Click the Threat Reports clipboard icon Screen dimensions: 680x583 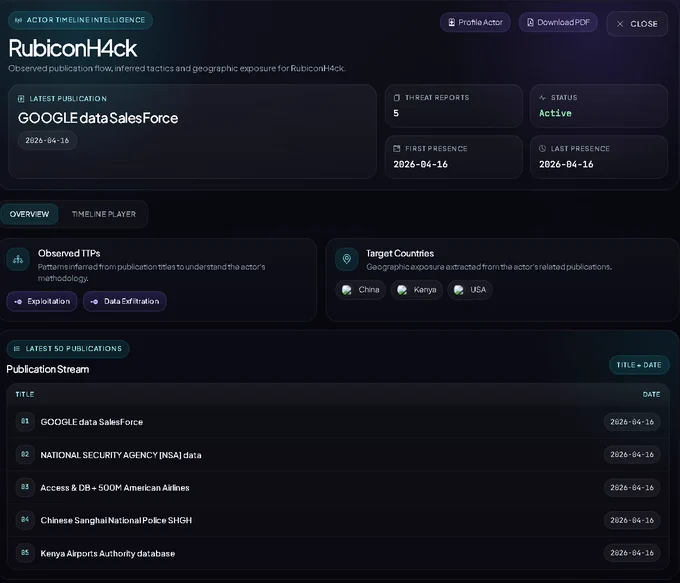396,98
